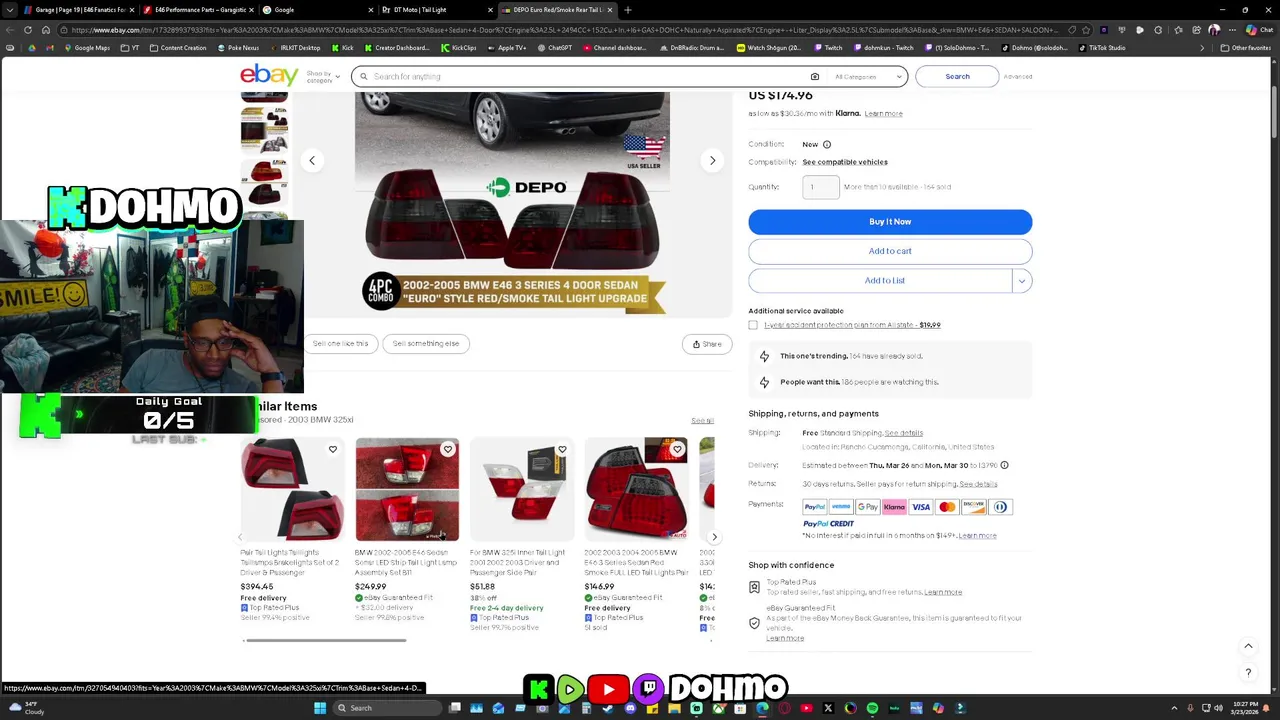Screen dimensions: 1280x720
Task: Select the red tail light thumbnail
Action: 264,182
